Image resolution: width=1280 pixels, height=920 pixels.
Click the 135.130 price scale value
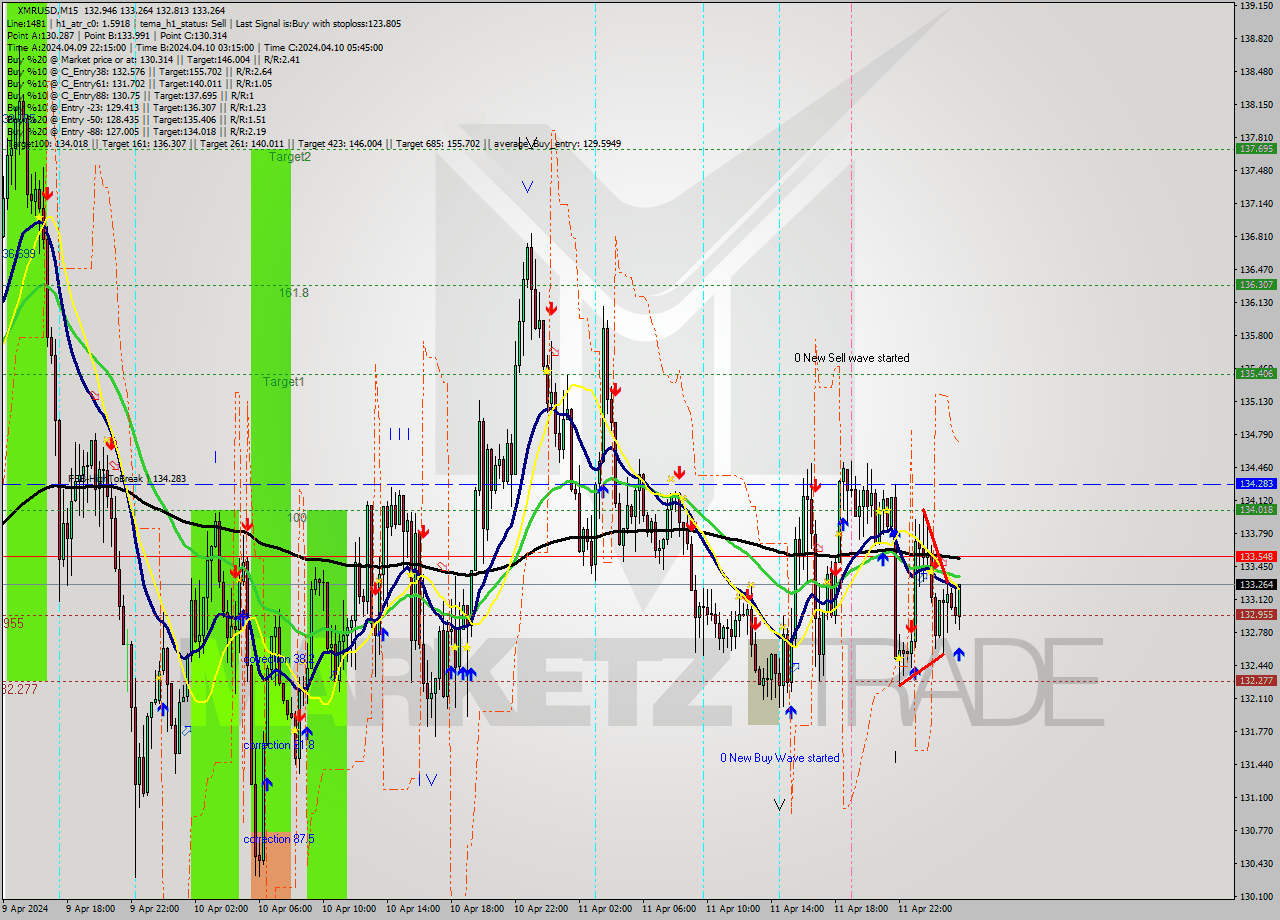(x=1256, y=401)
